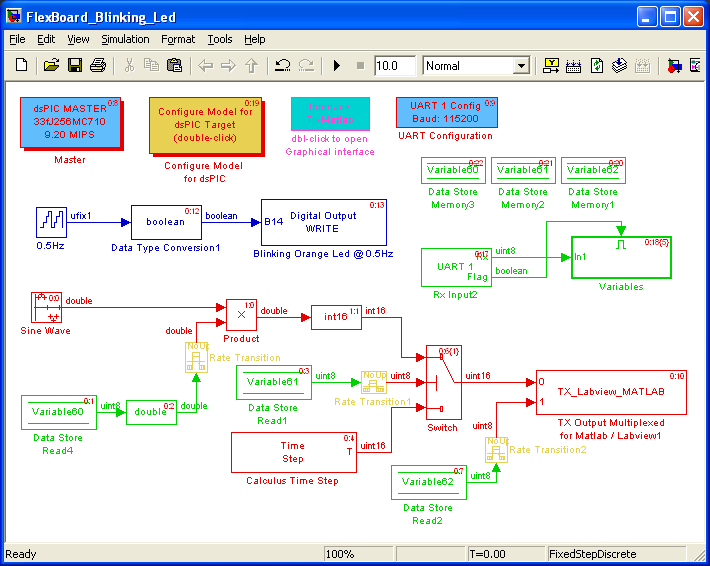Select the Rate Transition2 block
This screenshot has height=566, width=710.
[496, 450]
